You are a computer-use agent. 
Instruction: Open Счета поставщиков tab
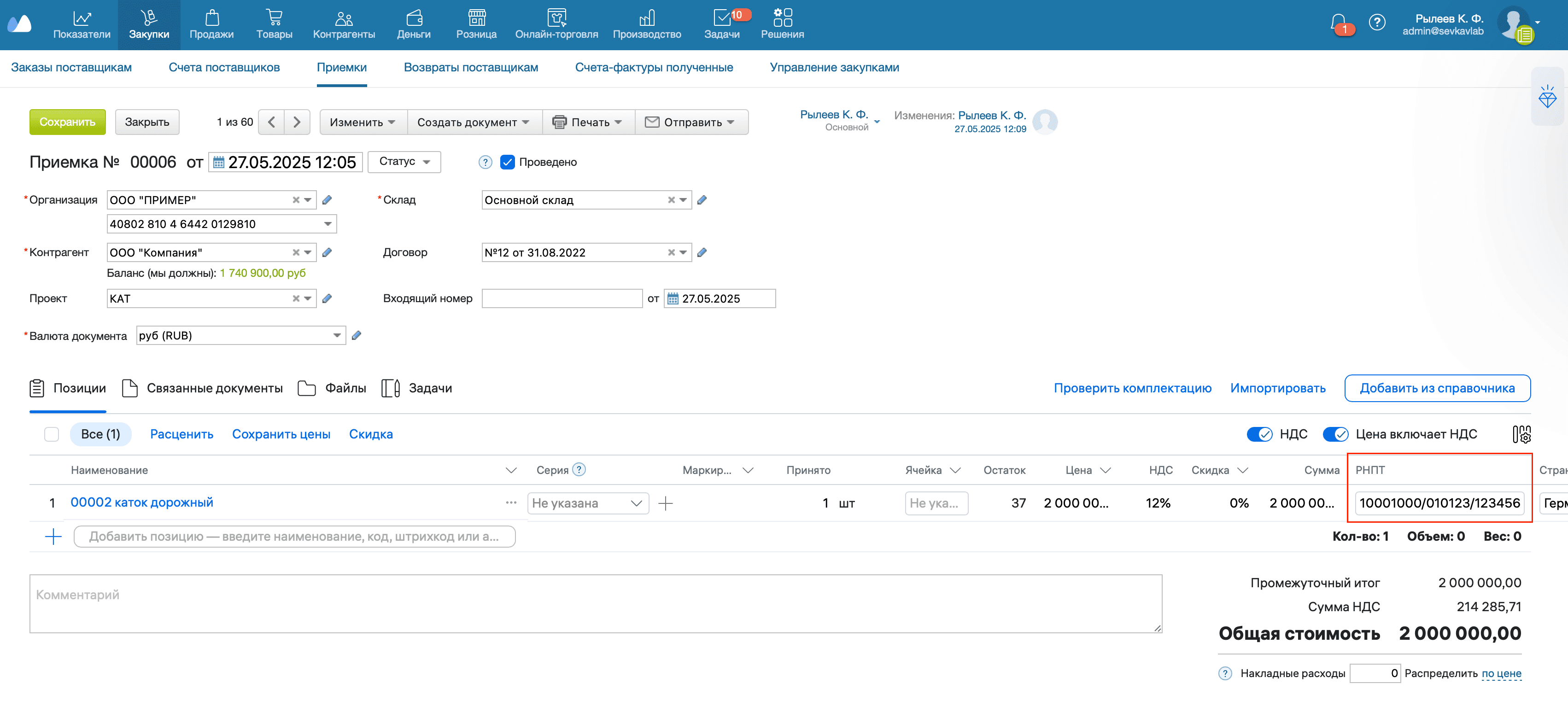pos(224,68)
